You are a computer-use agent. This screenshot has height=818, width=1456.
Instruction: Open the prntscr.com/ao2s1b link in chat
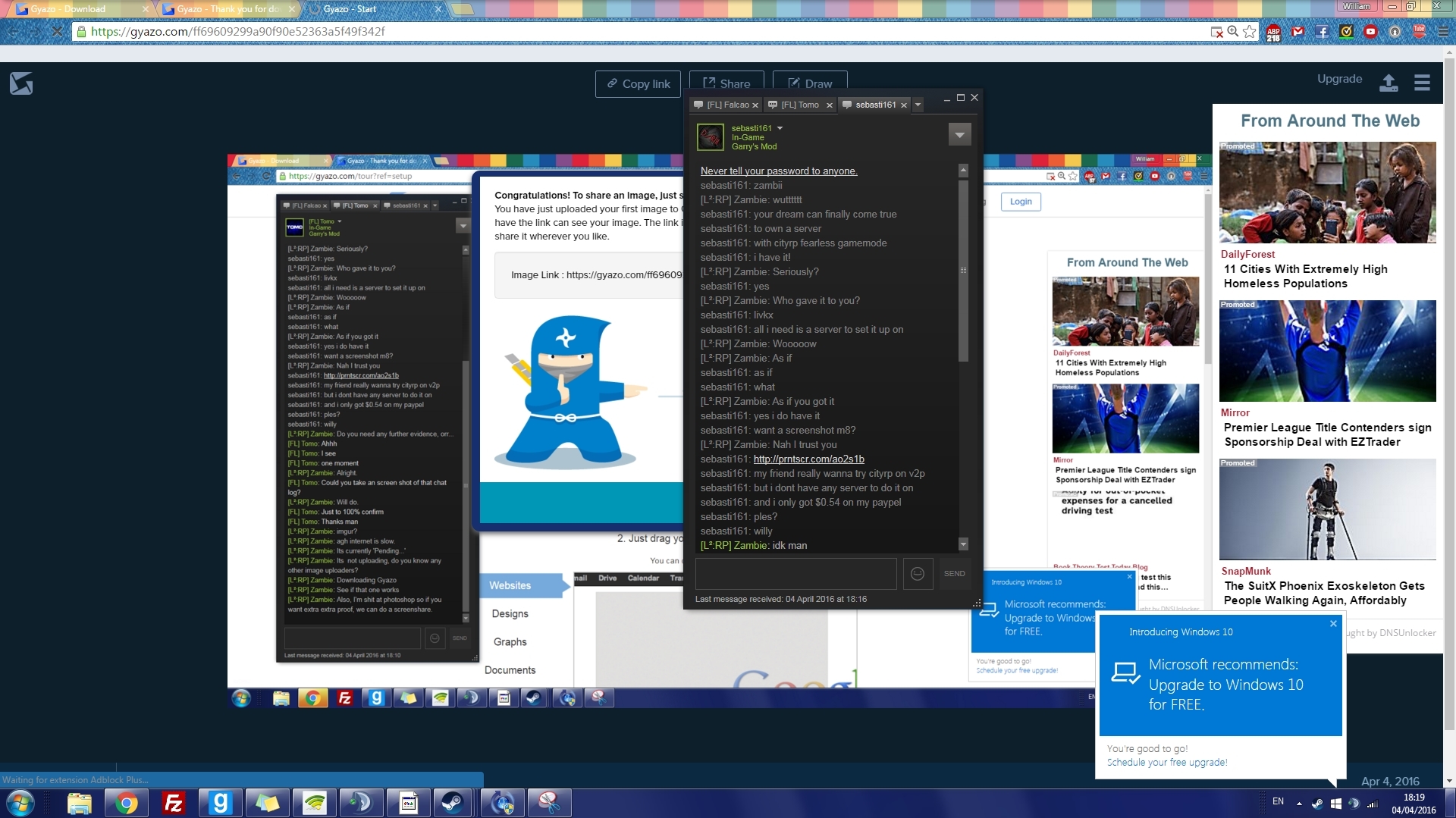tap(808, 459)
